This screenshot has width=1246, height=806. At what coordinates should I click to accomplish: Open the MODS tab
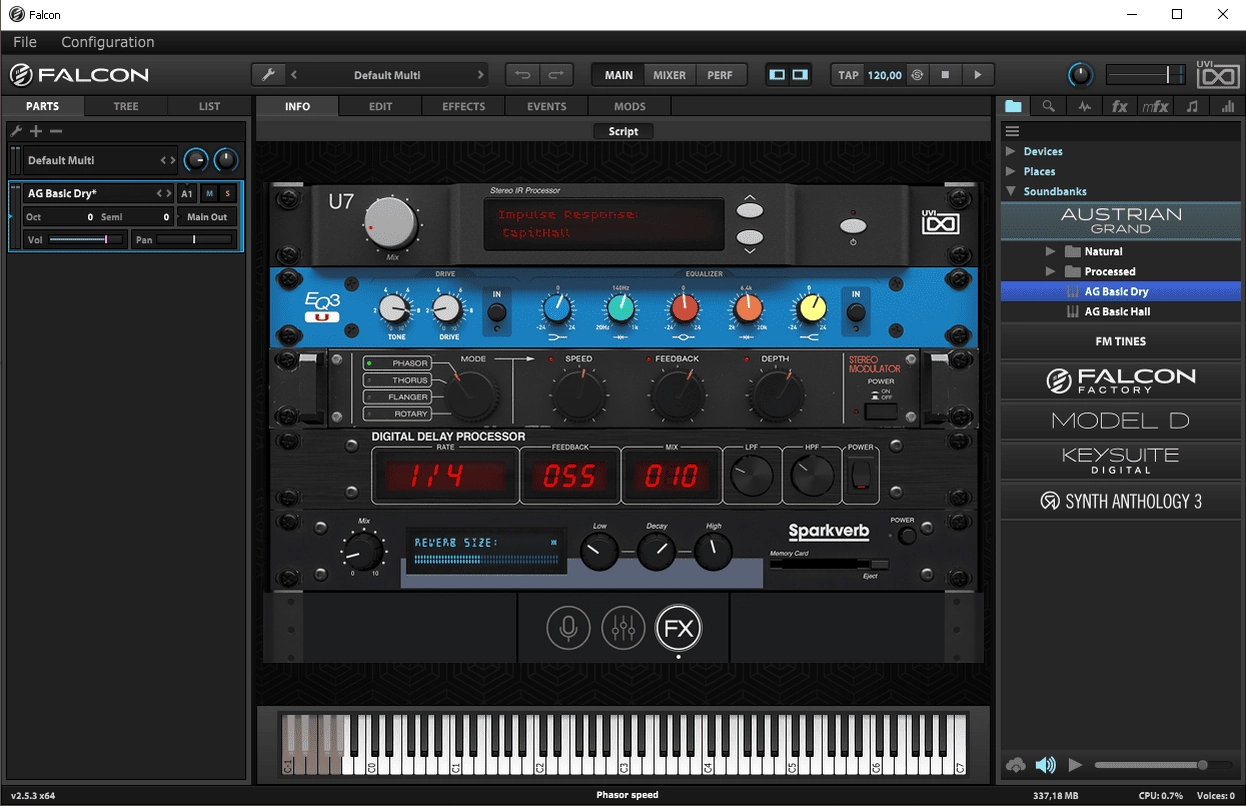pos(630,106)
